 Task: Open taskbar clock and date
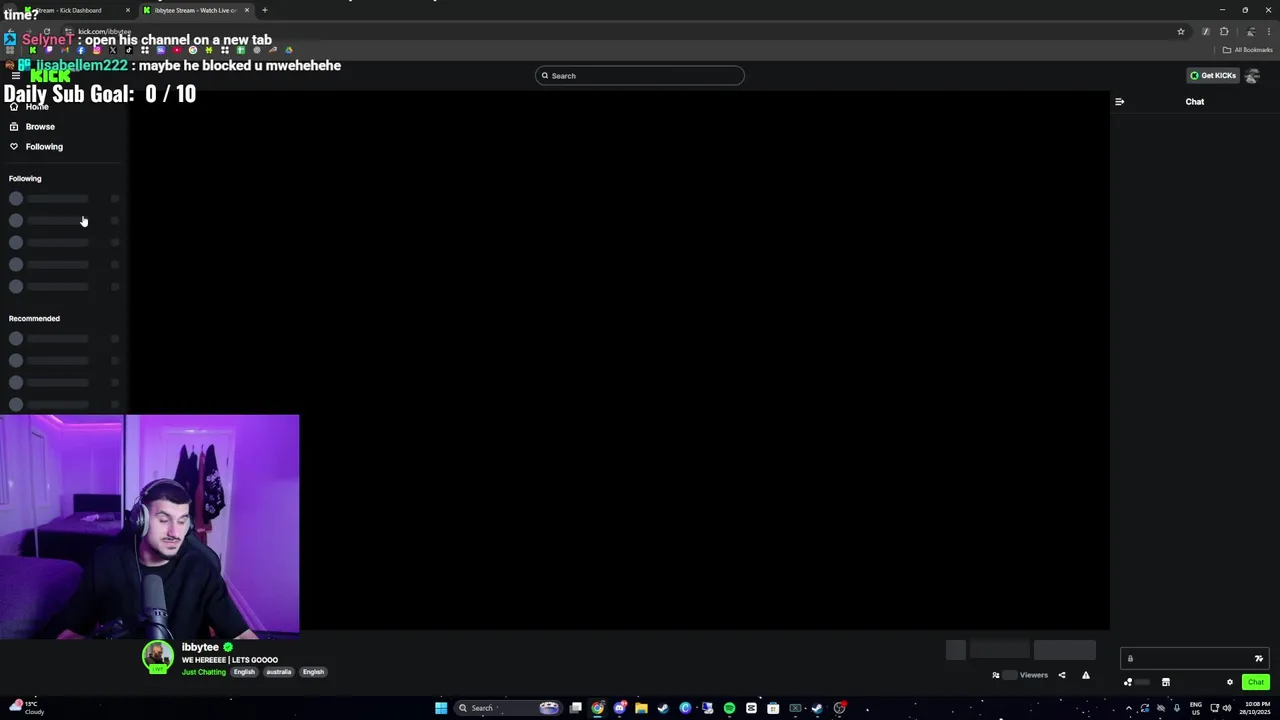click(1257, 708)
